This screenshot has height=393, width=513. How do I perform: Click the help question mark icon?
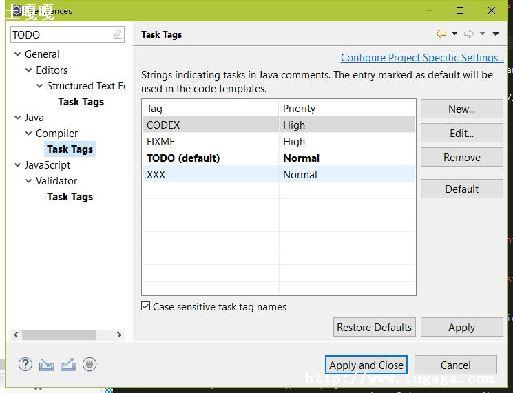25,364
